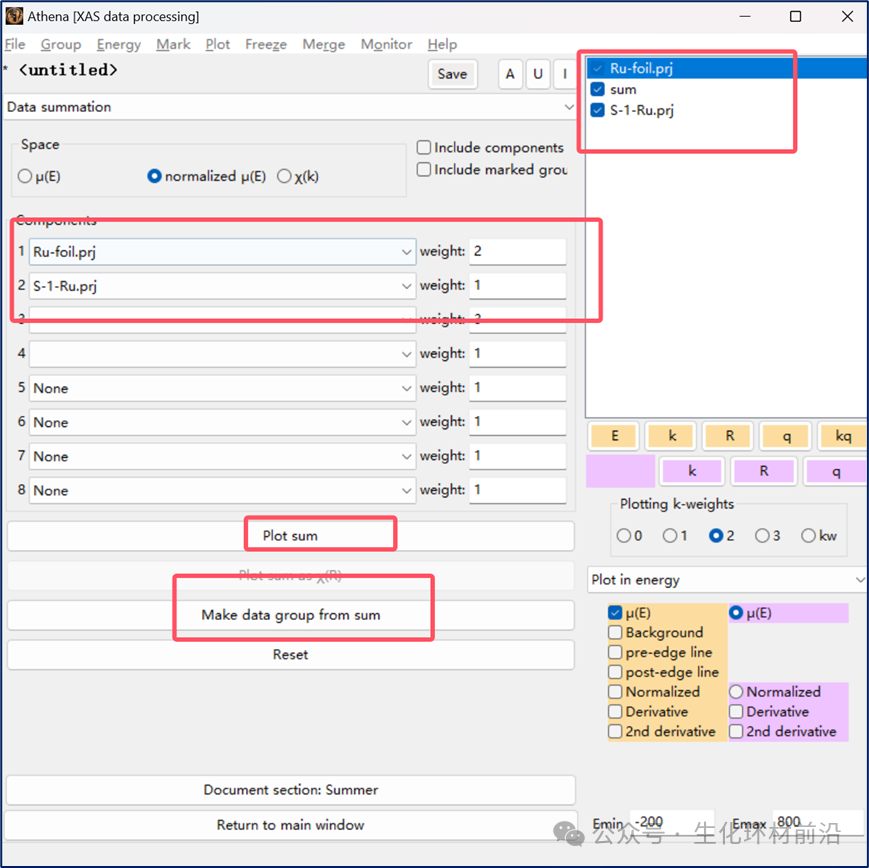Click the I invert-marks button
Image resolution: width=869 pixels, height=868 pixels.
pos(565,74)
